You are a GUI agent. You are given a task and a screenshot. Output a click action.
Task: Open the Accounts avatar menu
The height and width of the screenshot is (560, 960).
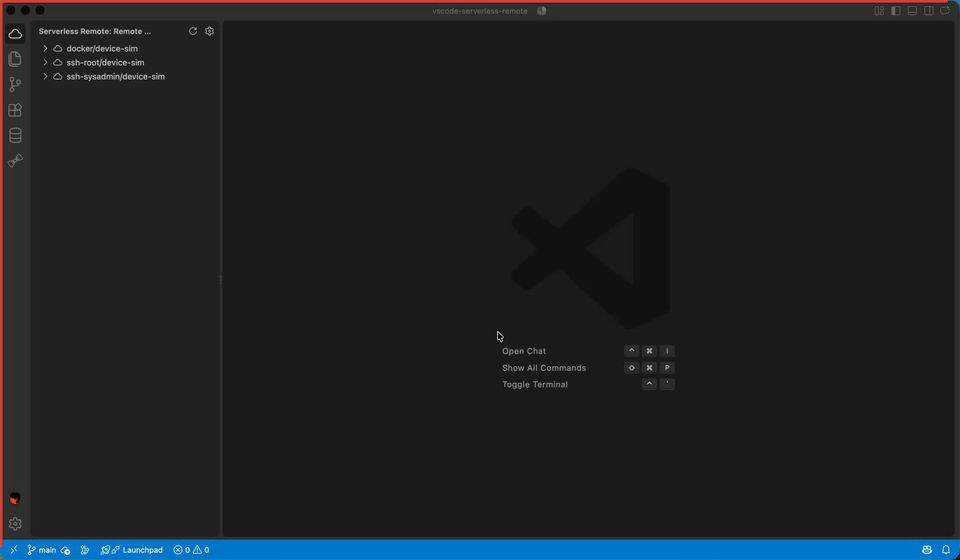pyautogui.click(x=15, y=499)
